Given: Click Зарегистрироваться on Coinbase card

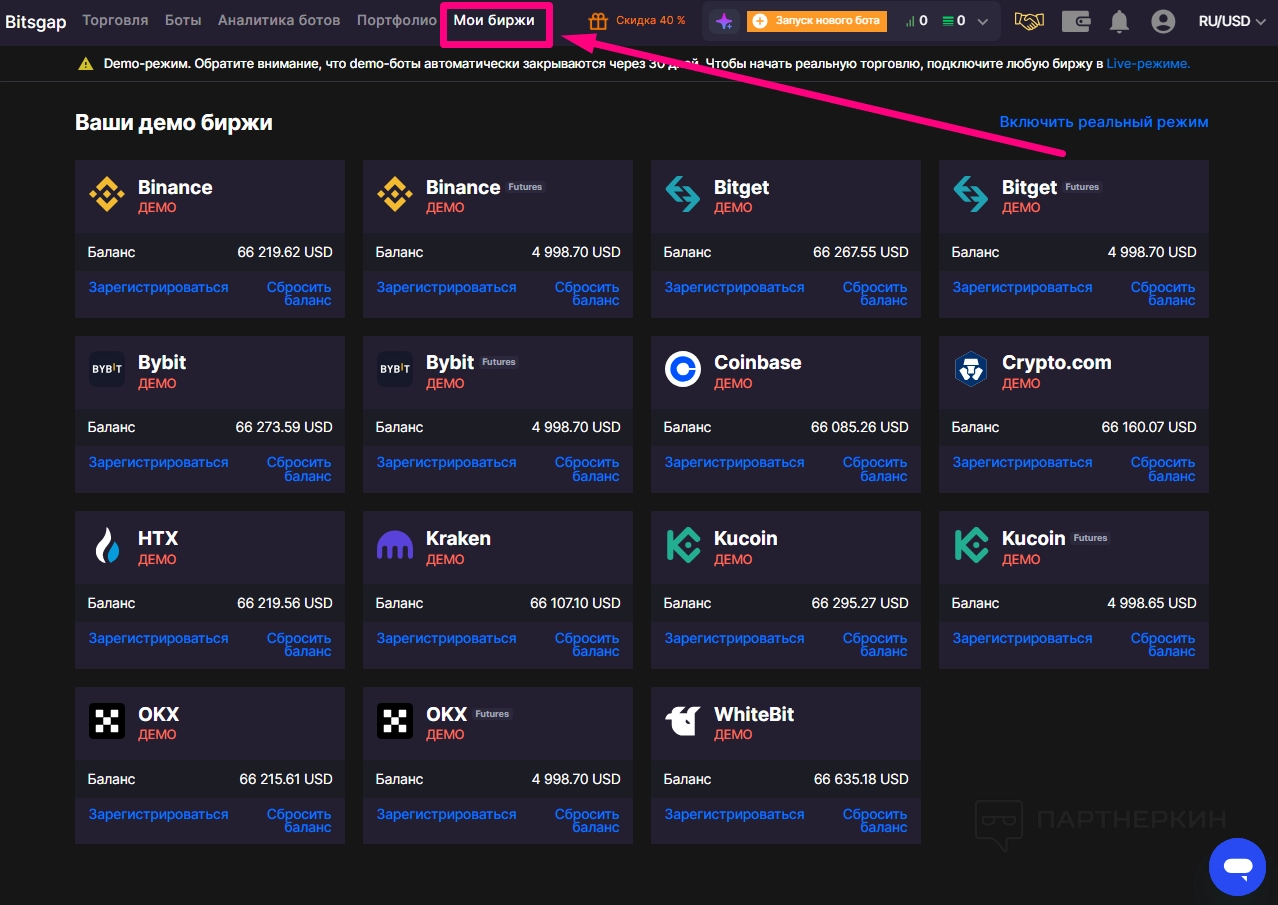Looking at the screenshot, I should click(734, 462).
